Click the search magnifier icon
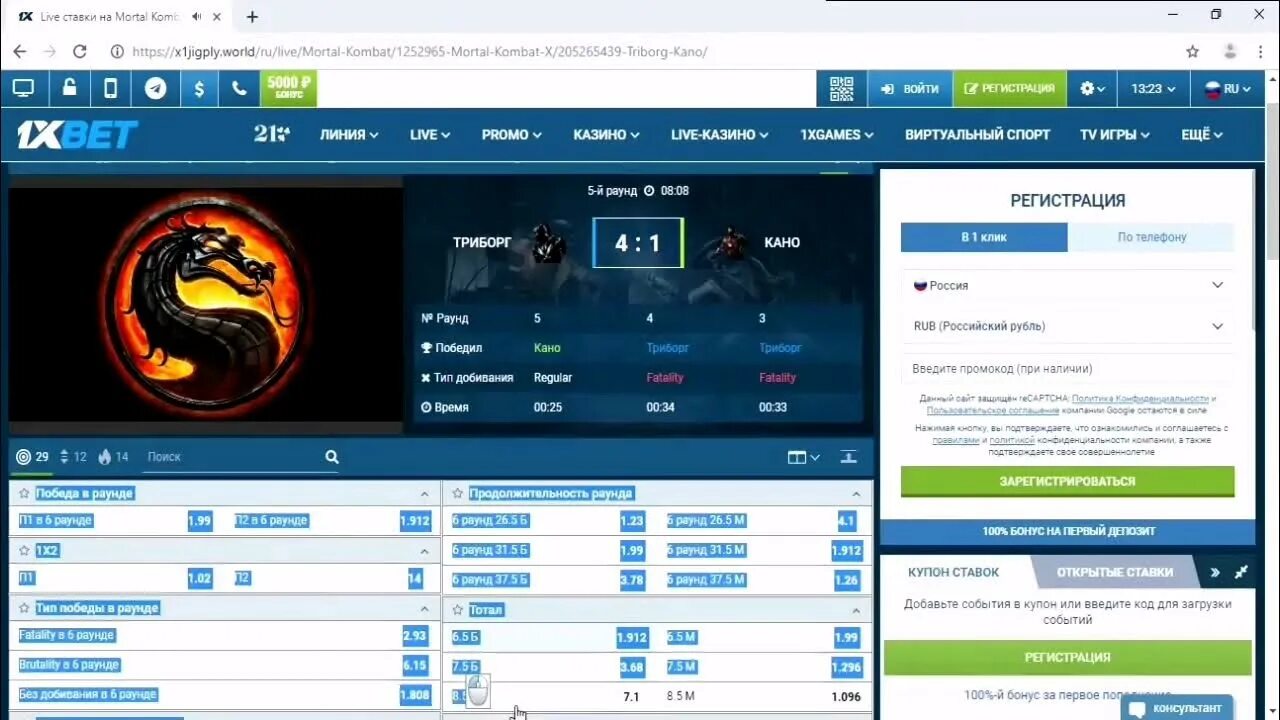1280x720 pixels. 332,457
